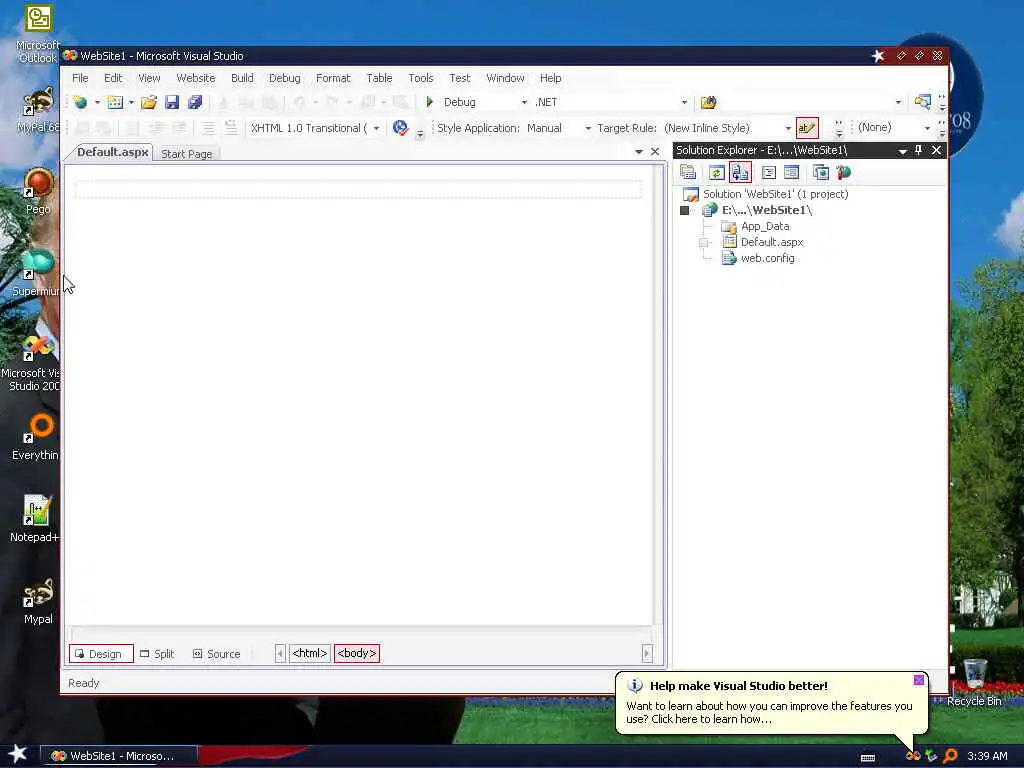Dismiss the Visual Studio feedback balloon
The image size is (1024, 768).
click(918, 680)
